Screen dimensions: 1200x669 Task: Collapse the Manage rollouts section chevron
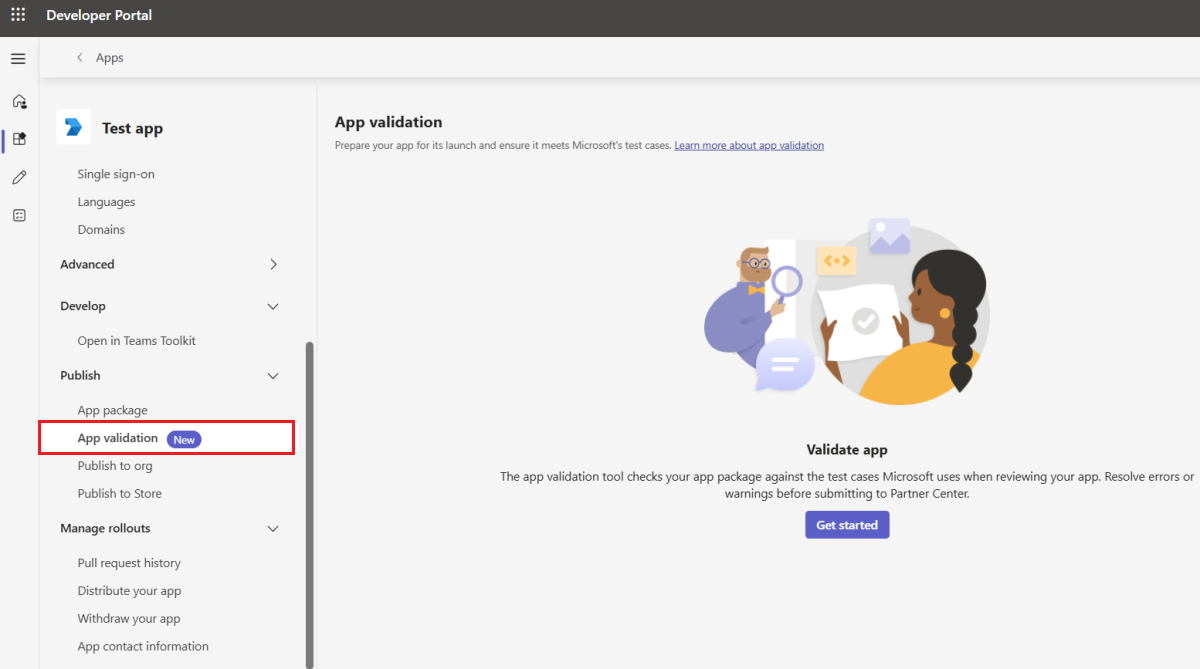click(x=273, y=528)
